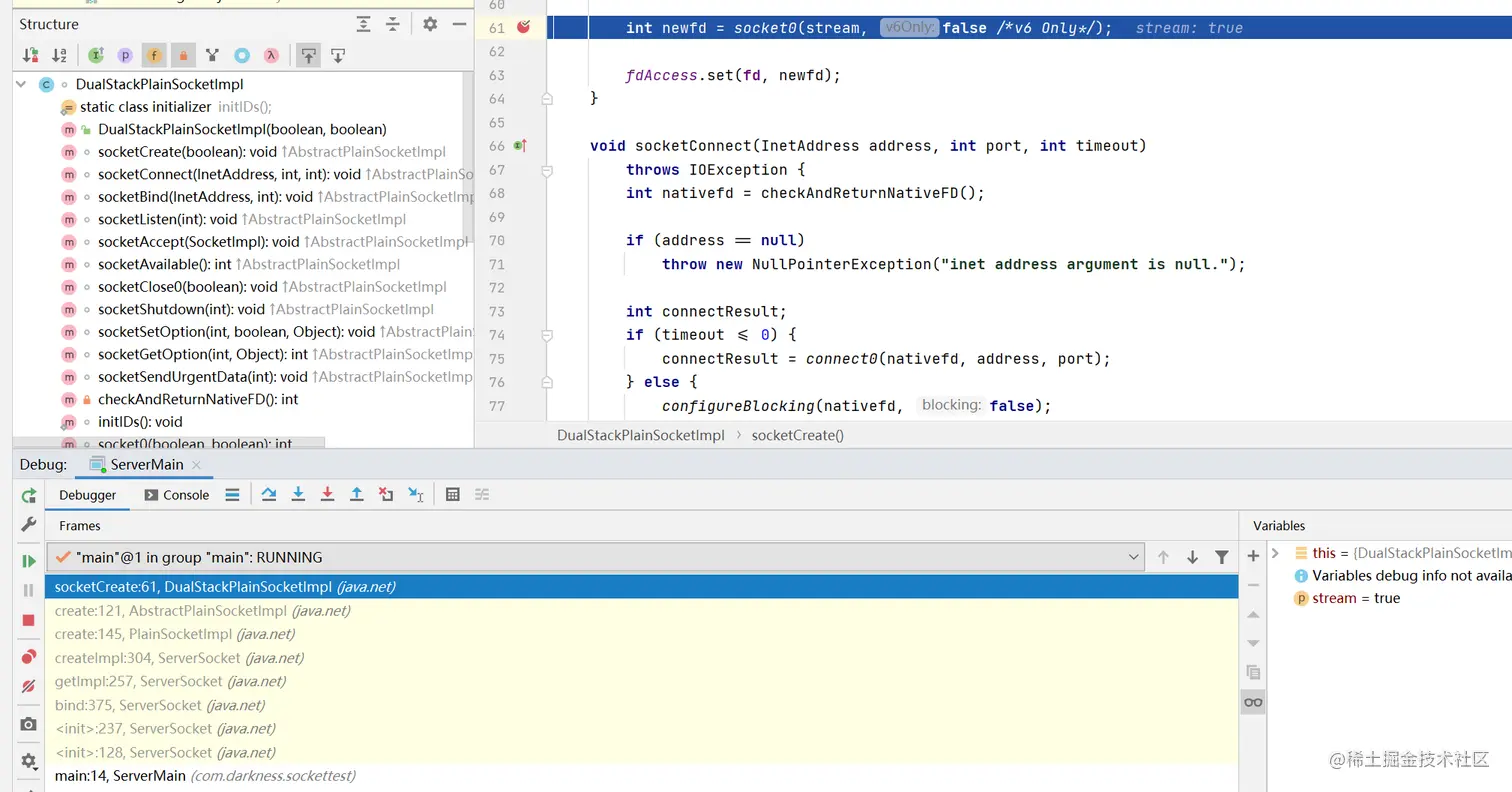Toggle Show Lambdas filter
Screen dimensions: 1512x792
(x=270, y=56)
